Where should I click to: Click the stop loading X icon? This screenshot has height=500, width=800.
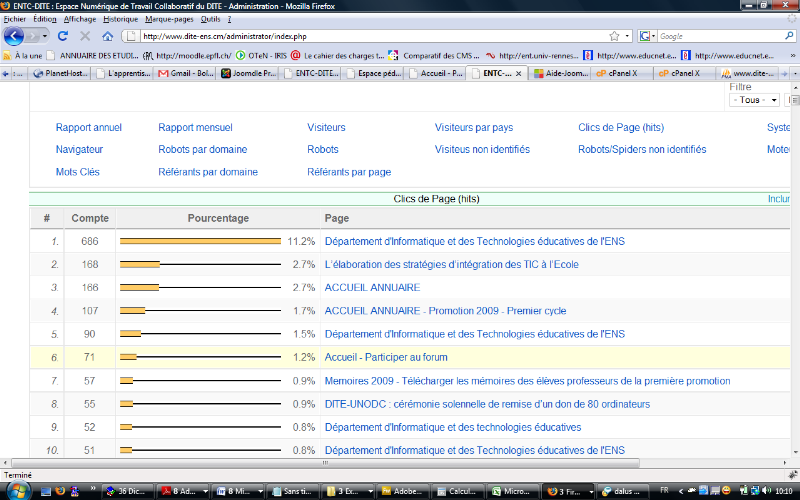point(84,36)
